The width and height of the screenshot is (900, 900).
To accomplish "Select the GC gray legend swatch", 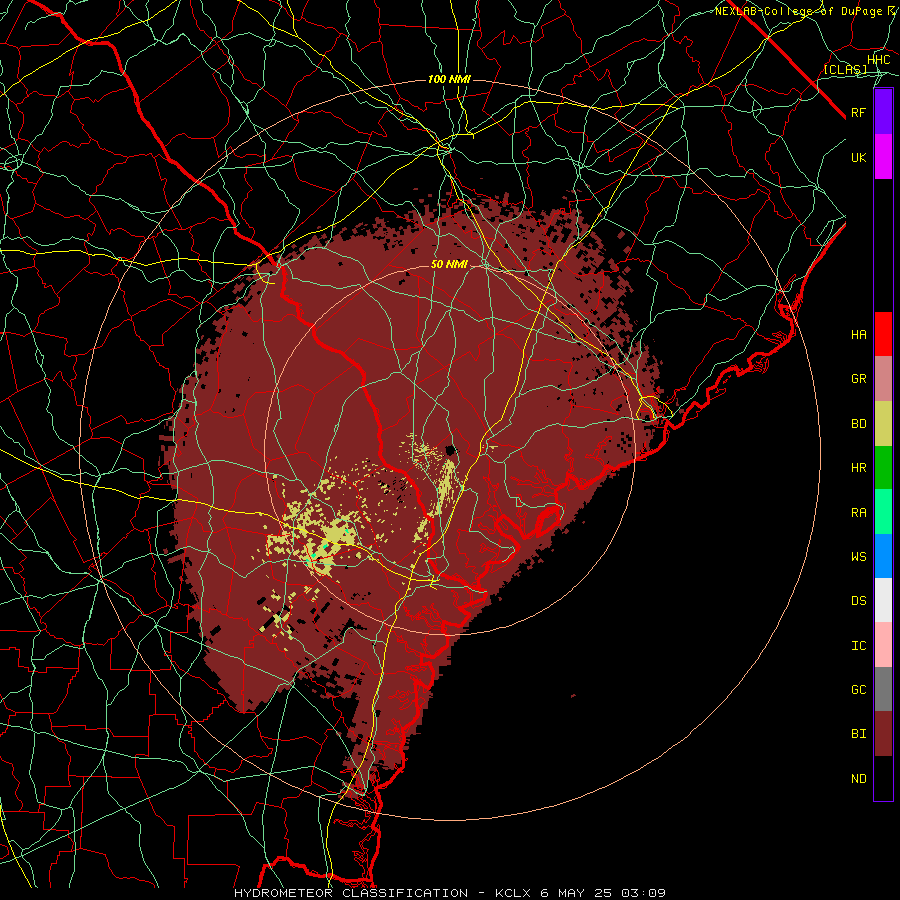I will tap(883, 689).
